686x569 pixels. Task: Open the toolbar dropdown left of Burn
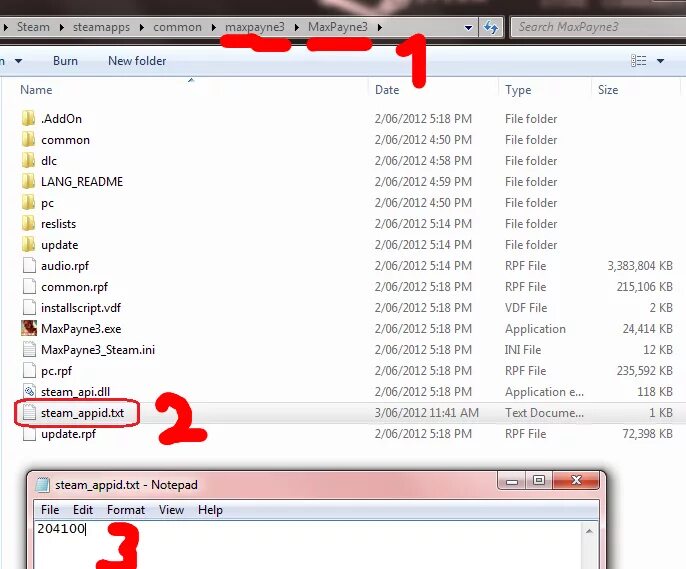click(x=18, y=61)
